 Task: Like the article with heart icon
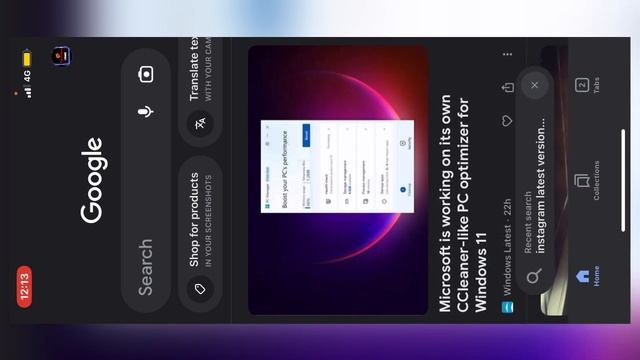coord(507,121)
